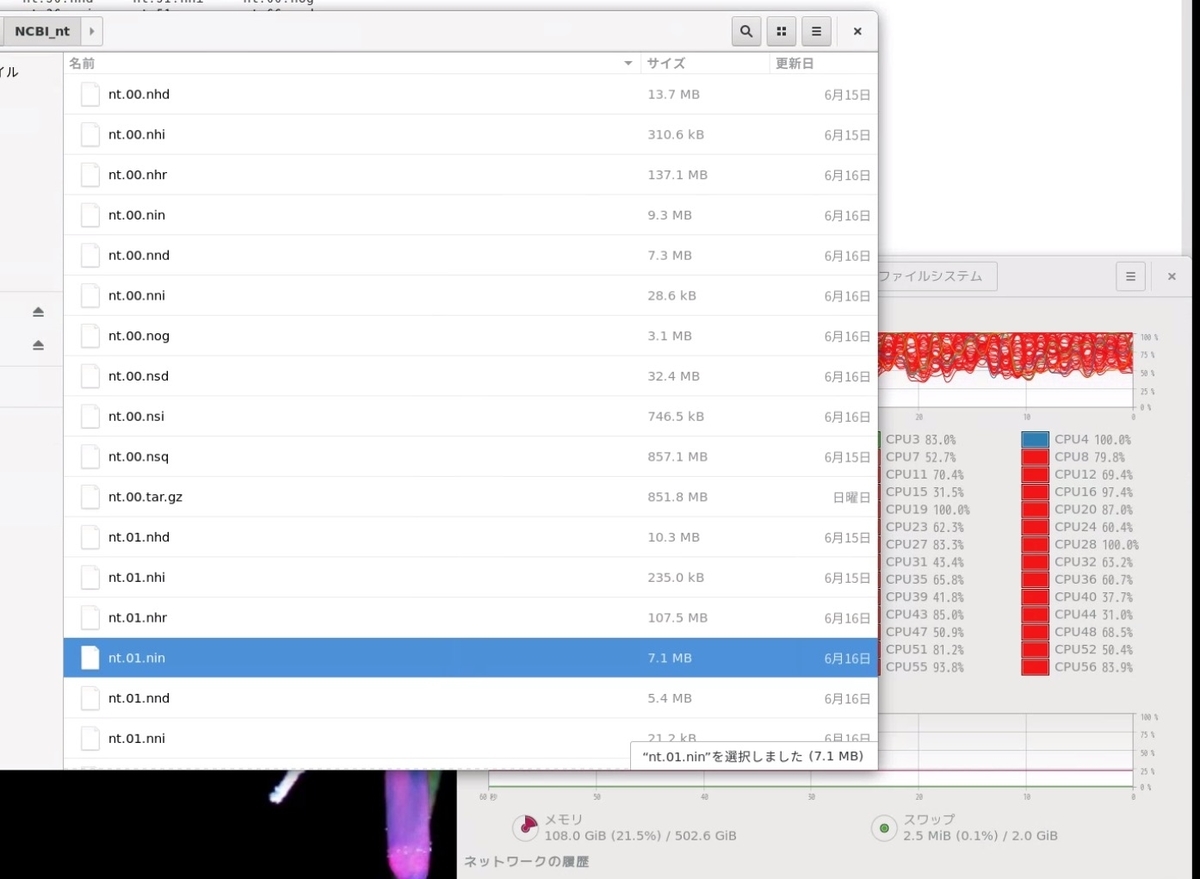Select file icon of nt.01.nnd
The height and width of the screenshot is (879, 1200).
tap(90, 698)
